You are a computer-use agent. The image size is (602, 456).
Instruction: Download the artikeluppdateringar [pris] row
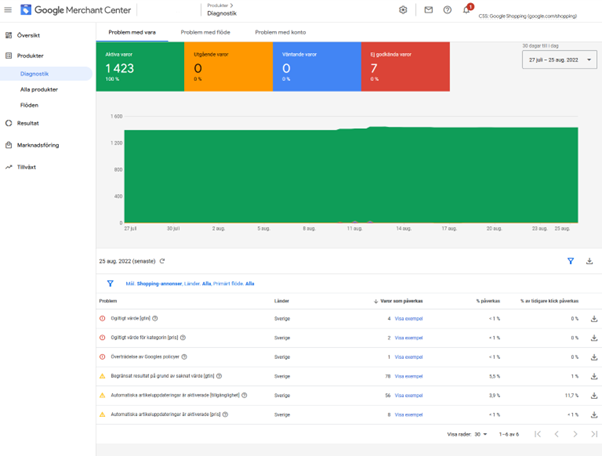pyautogui.click(x=594, y=415)
